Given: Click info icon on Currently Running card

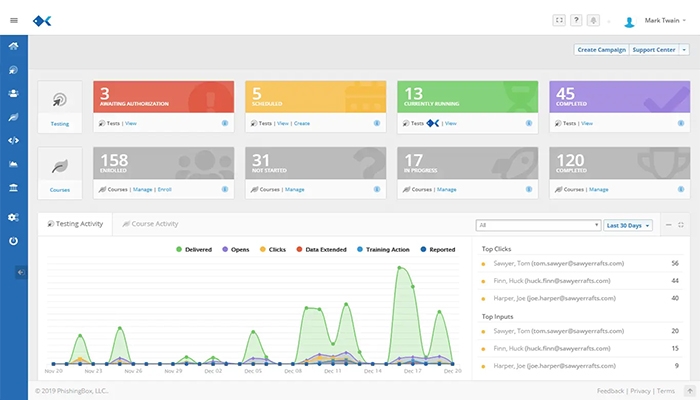Looking at the screenshot, I should tap(529, 123).
